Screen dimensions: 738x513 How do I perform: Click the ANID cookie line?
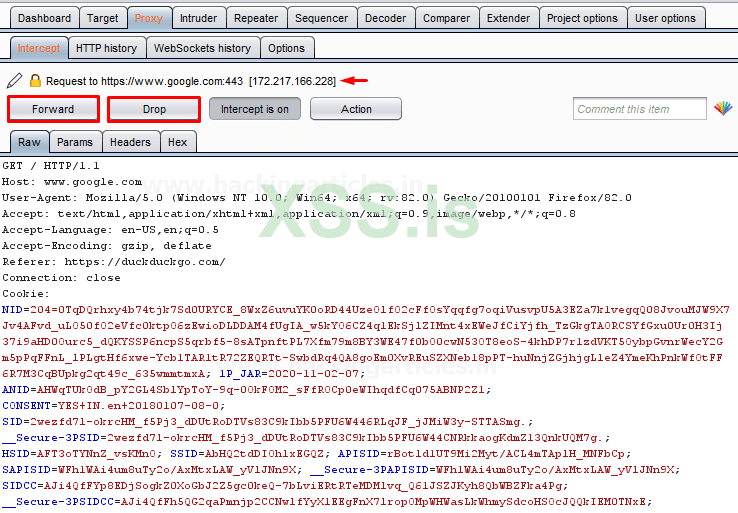coord(247,390)
